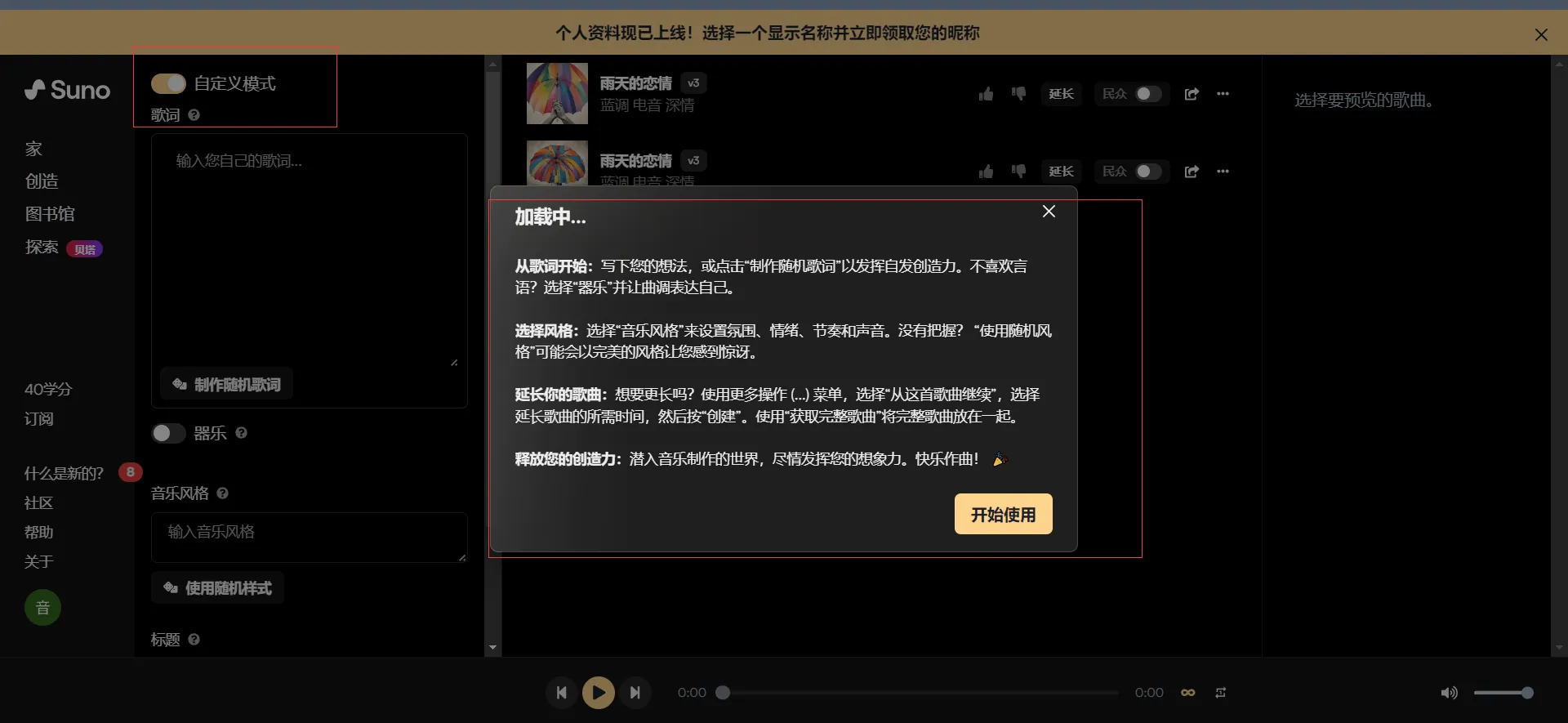Click the 订阅 subscribe link
Viewport: 1568px width, 723px height.
tap(39, 419)
